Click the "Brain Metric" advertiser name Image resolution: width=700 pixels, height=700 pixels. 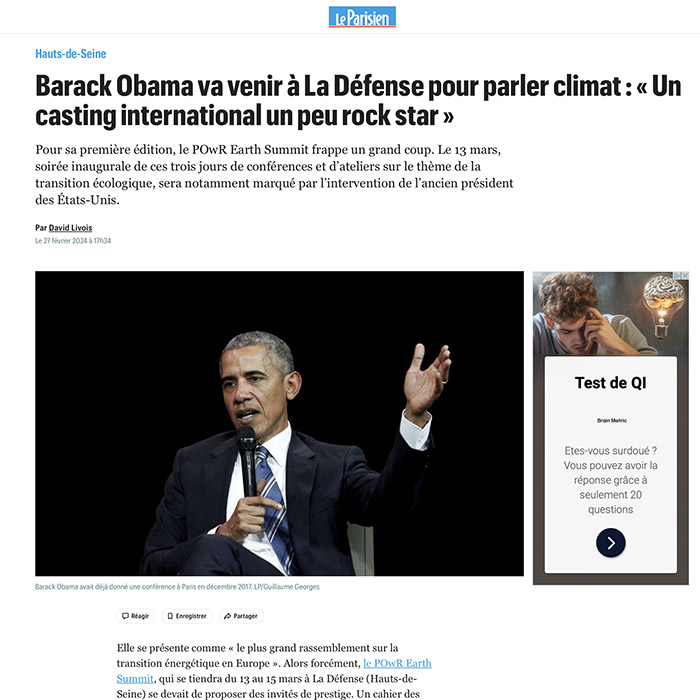click(612, 421)
